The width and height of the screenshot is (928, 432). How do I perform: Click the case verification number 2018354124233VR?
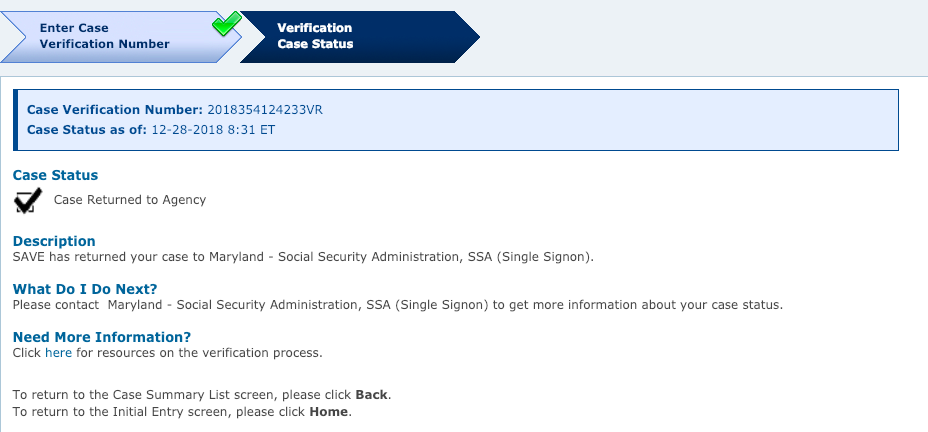point(265,110)
